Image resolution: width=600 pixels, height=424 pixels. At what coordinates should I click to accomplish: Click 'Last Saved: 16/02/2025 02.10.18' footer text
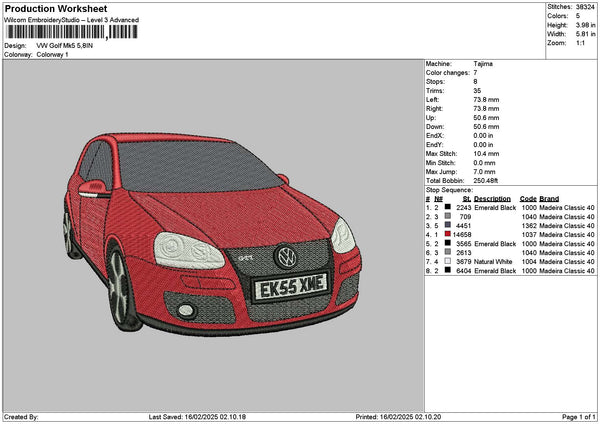pyautogui.click(x=197, y=417)
